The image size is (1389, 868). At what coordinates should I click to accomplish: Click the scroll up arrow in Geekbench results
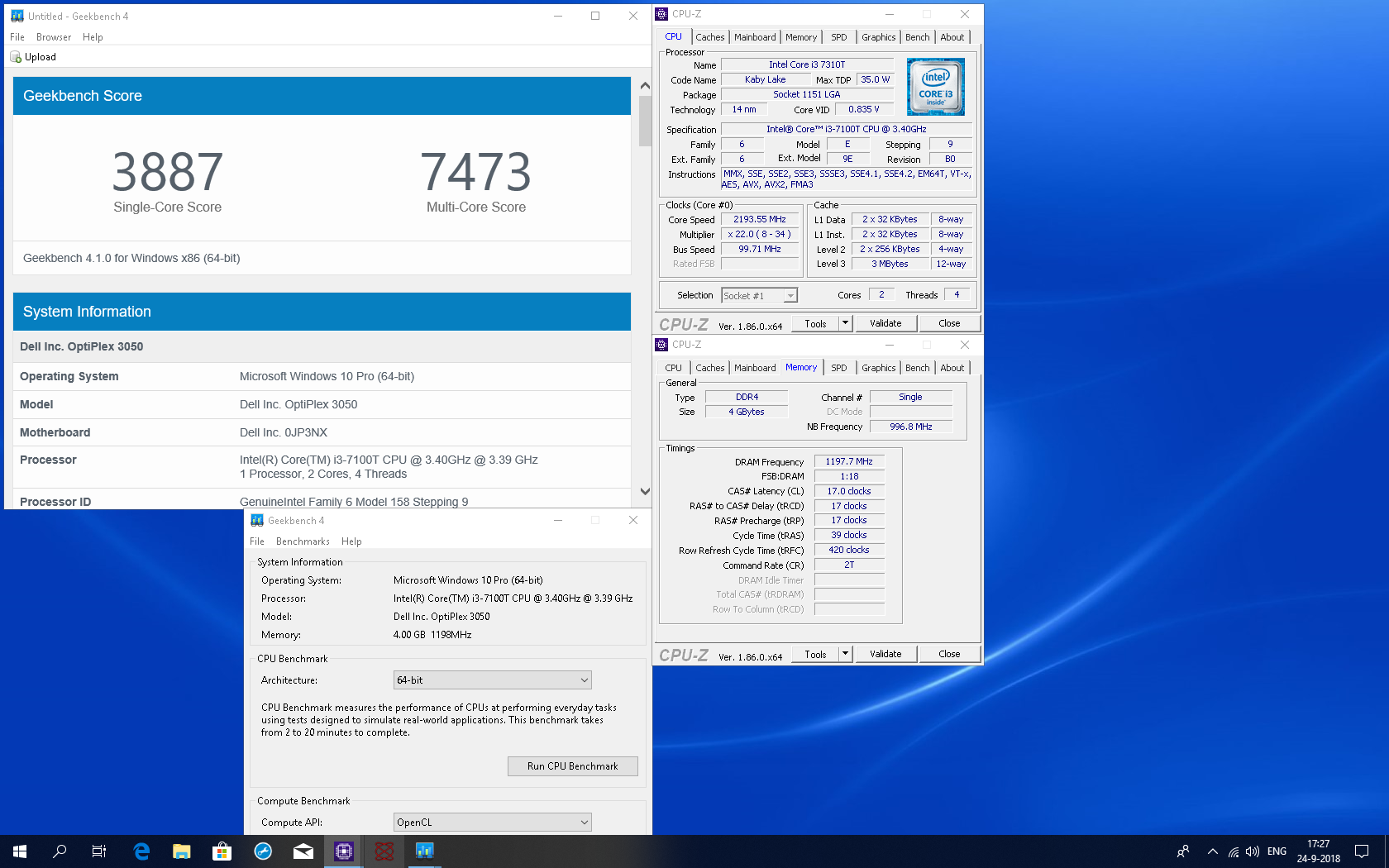645,86
